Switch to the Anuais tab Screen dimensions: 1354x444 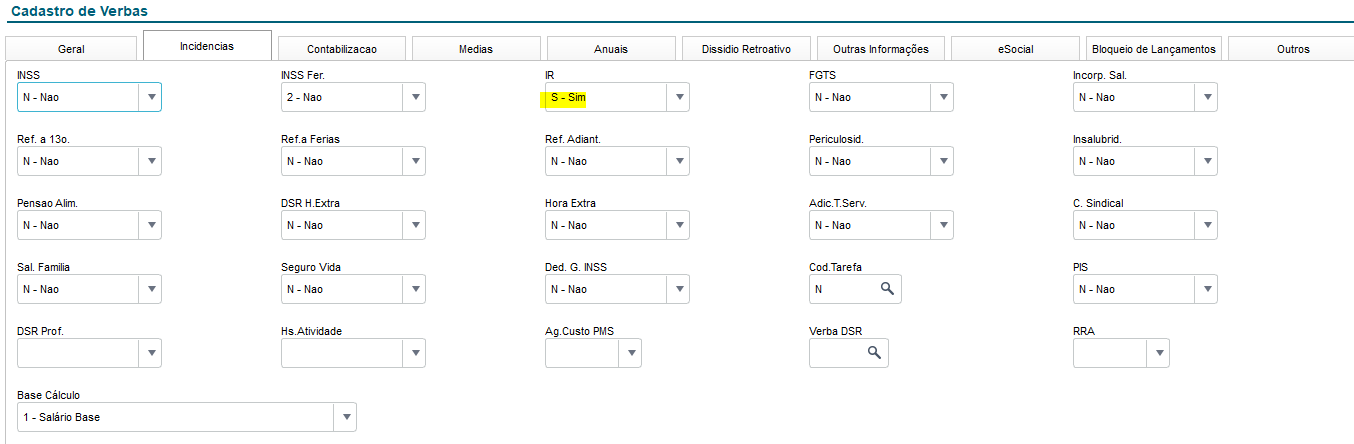pyautogui.click(x=611, y=49)
